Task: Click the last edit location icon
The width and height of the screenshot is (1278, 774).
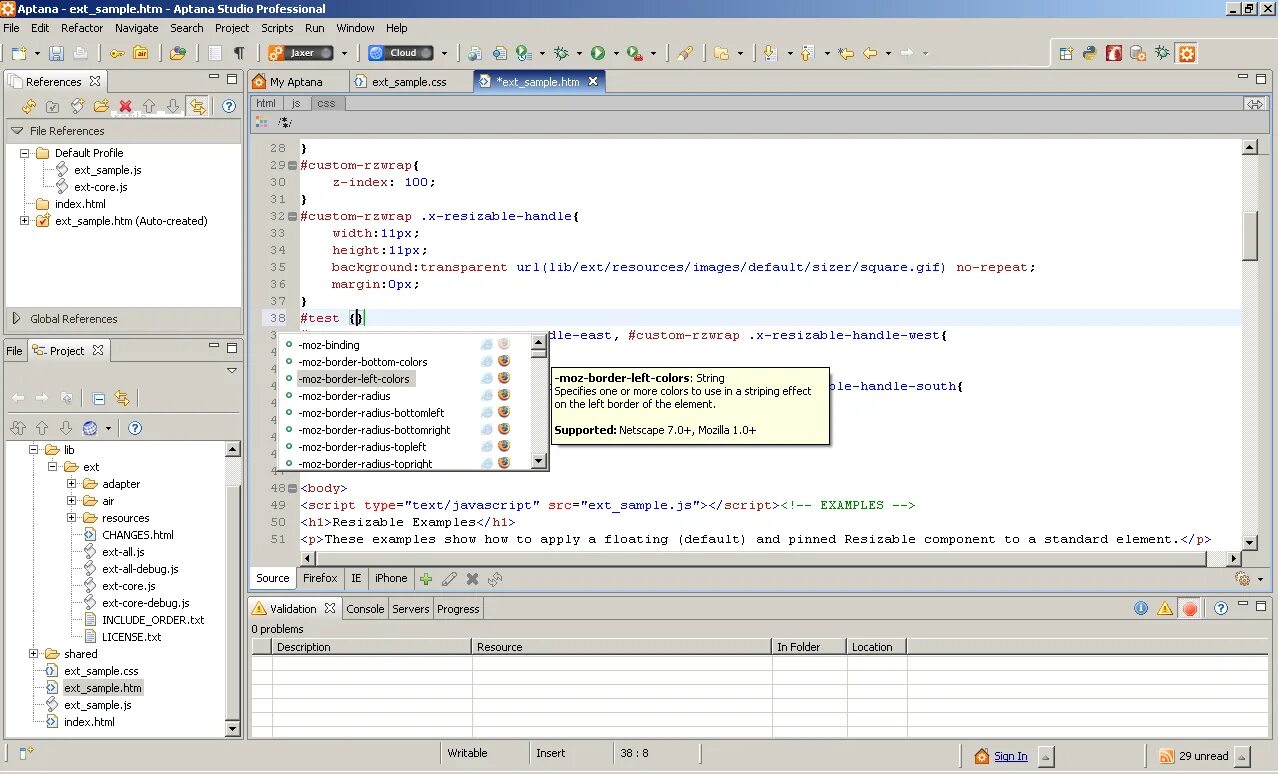Action: pos(846,53)
